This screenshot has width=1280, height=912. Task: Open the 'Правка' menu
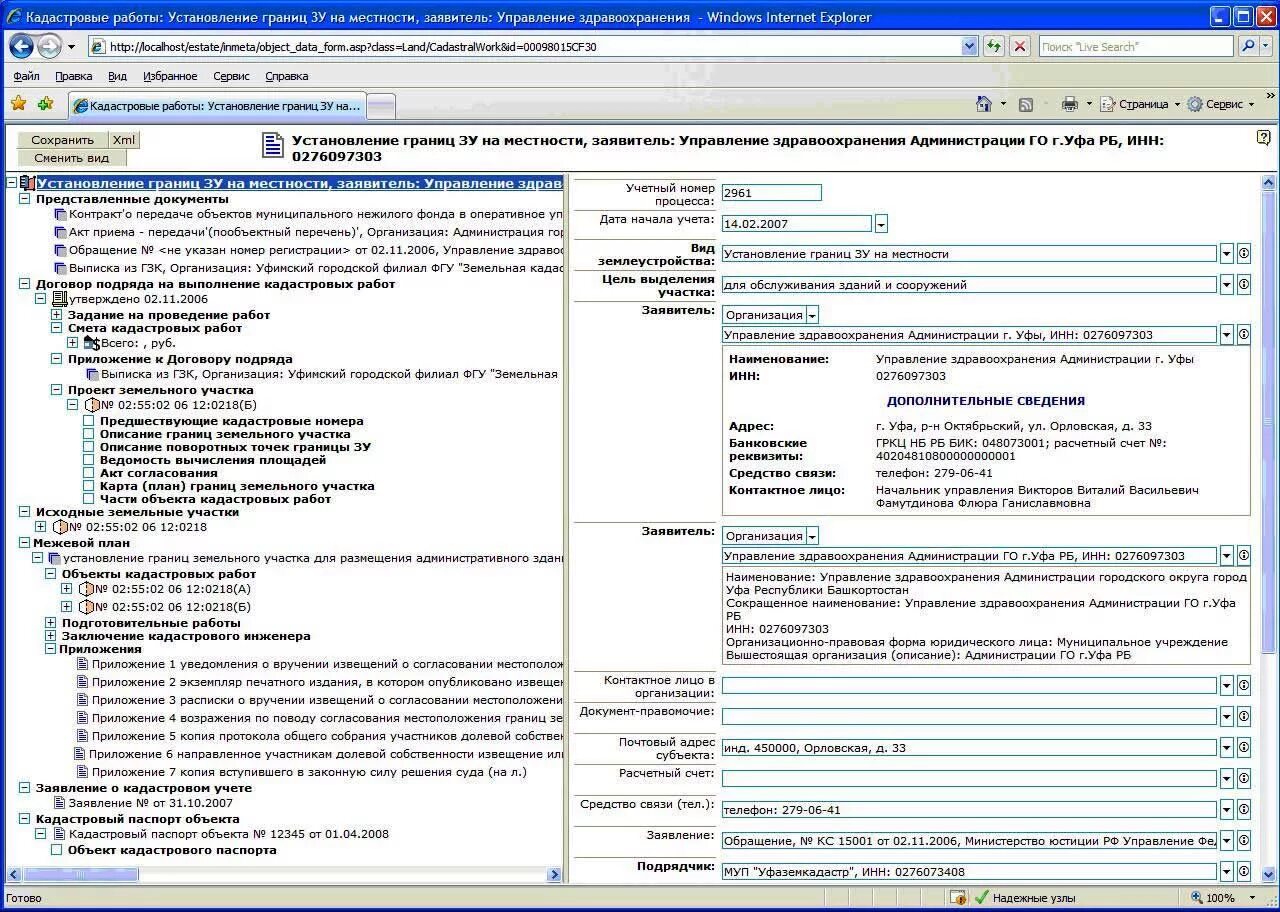pos(74,76)
